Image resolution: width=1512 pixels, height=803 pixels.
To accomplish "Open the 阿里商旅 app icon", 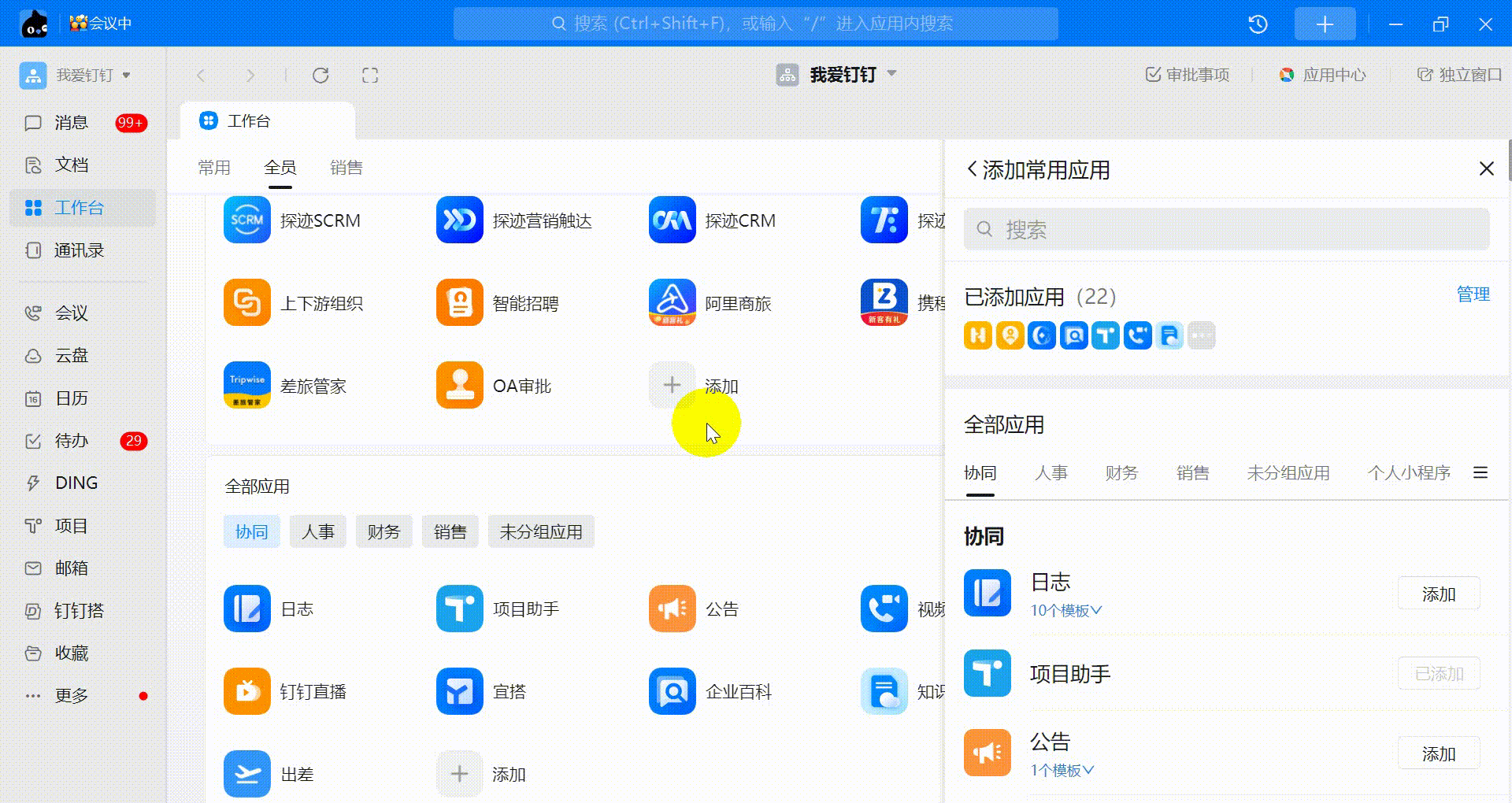I will (672, 303).
